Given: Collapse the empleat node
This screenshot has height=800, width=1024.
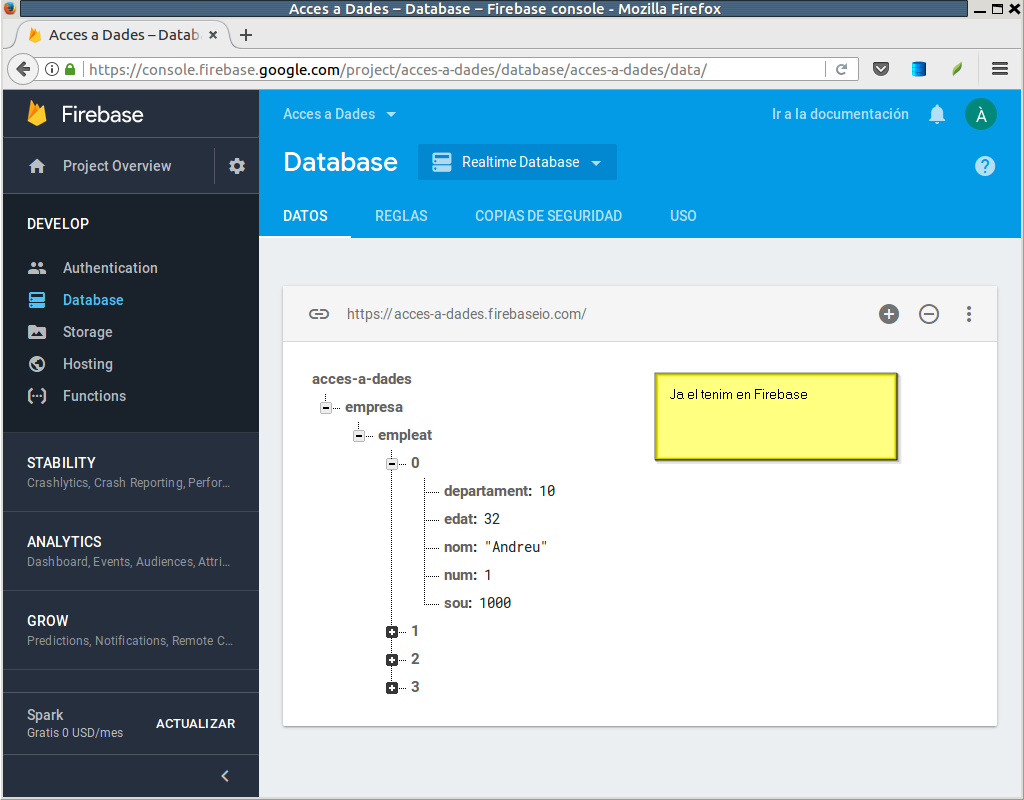Looking at the screenshot, I should point(359,436).
